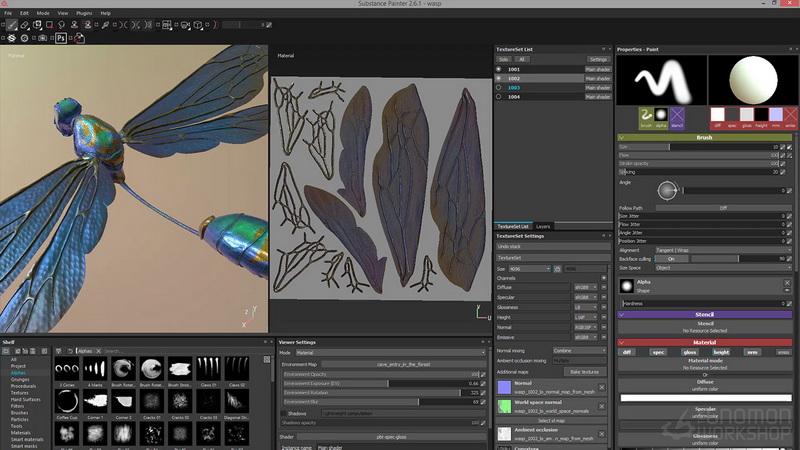Screen dimensions: 800x450
Task: Toggle the gloss material channel button
Action: (x=690, y=352)
